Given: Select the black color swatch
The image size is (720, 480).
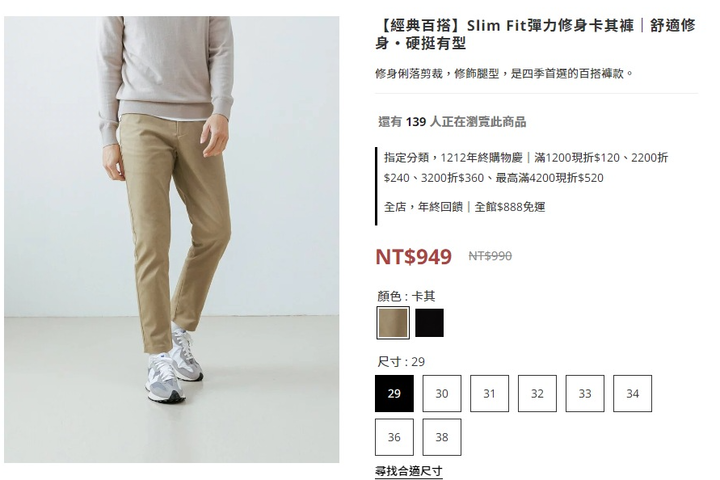Looking at the screenshot, I should (x=429, y=323).
